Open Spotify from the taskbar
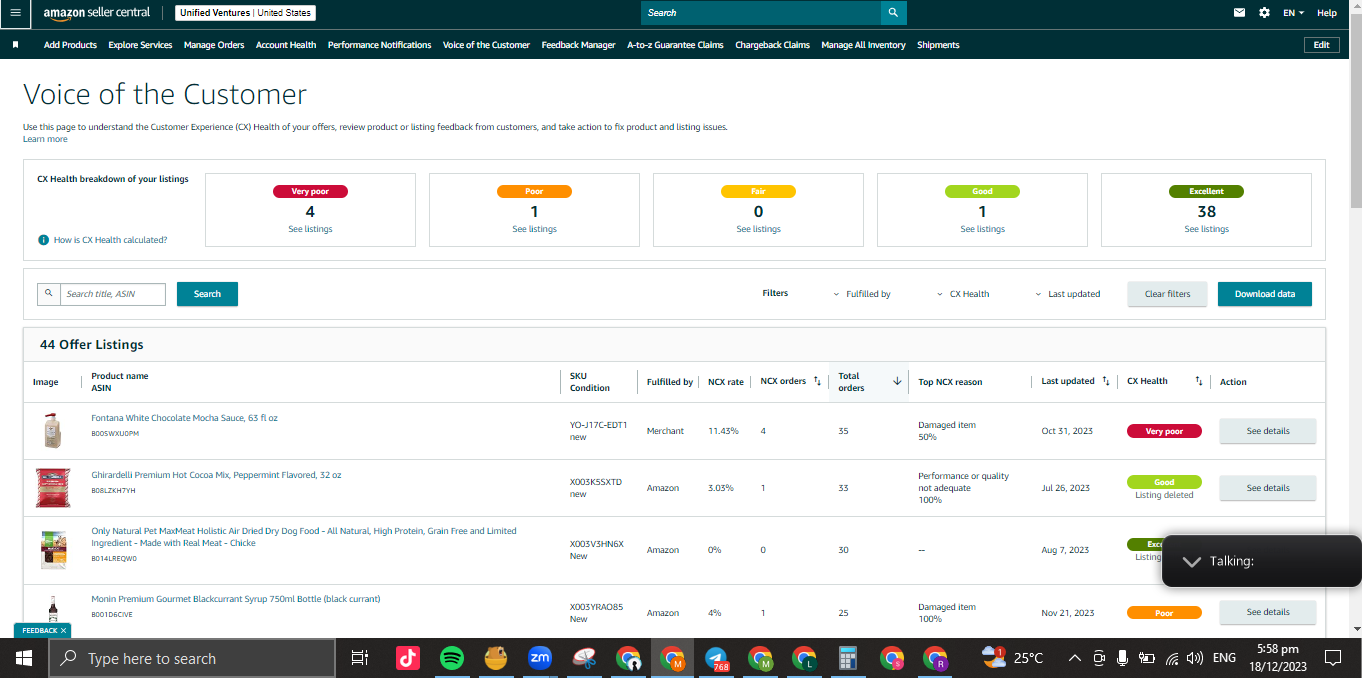The width and height of the screenshot is (1362, 678). point(452,658)
